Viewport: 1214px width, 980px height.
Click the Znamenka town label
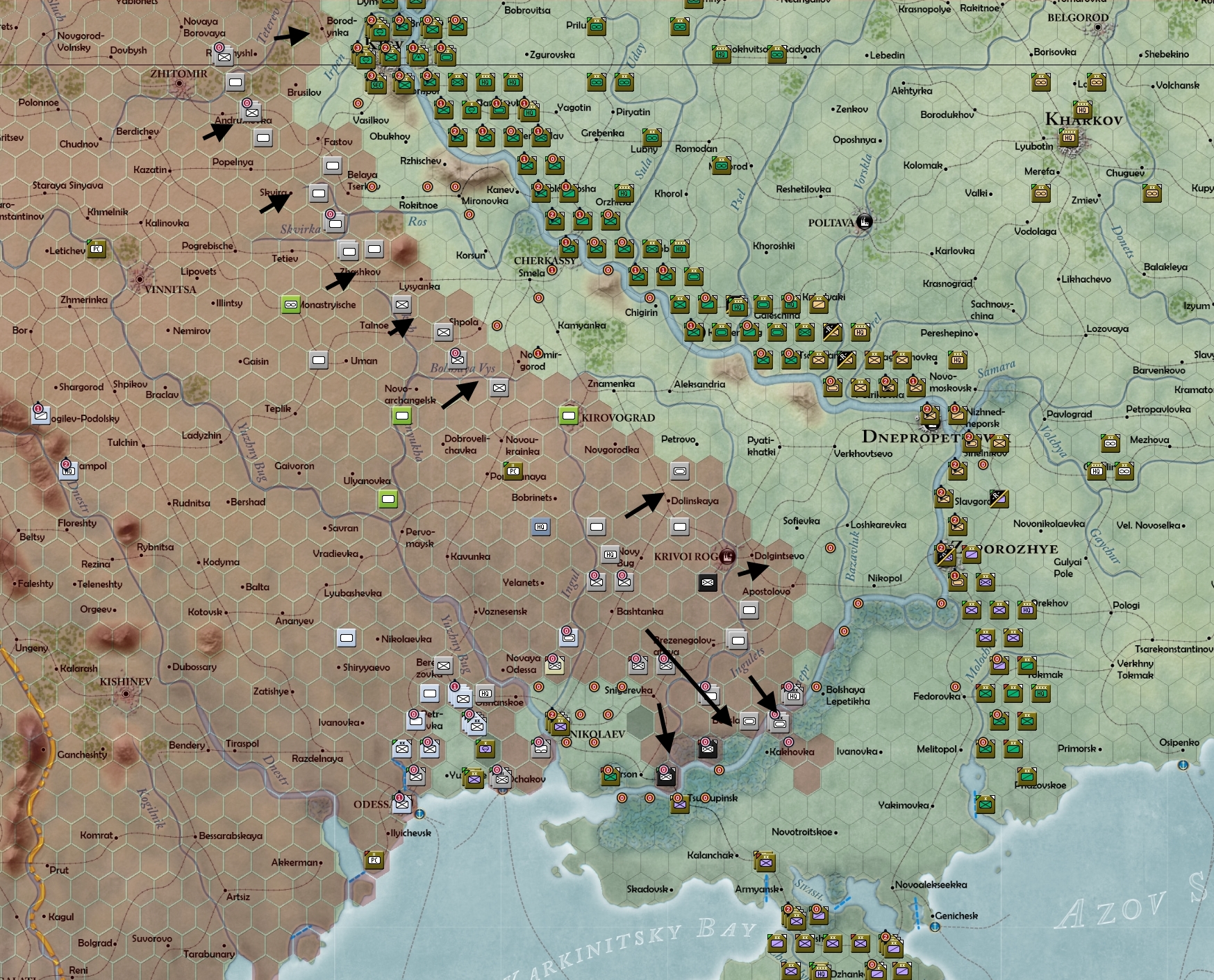click(x=611, y=383)
